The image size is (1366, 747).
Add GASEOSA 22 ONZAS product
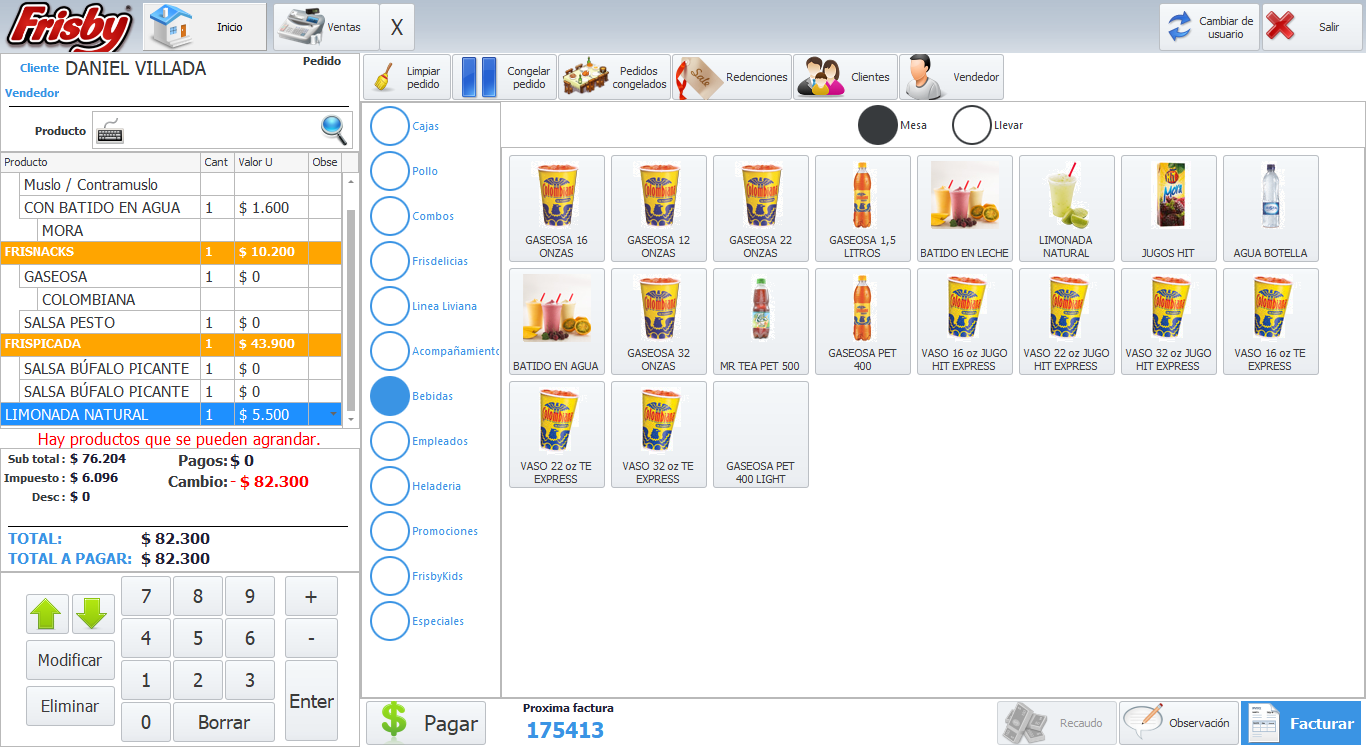(760, 208)
